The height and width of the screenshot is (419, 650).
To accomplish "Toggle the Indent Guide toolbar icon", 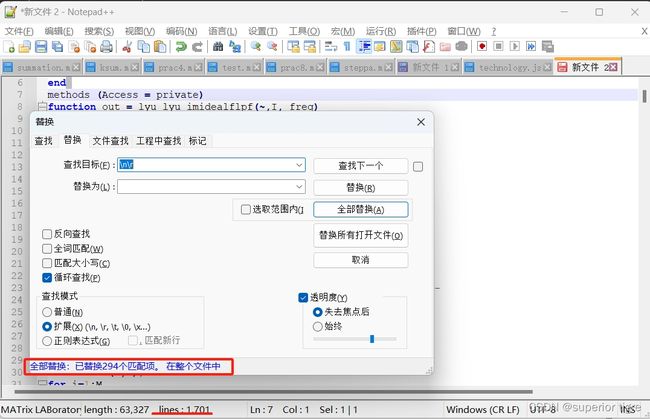I will [364, 47].
